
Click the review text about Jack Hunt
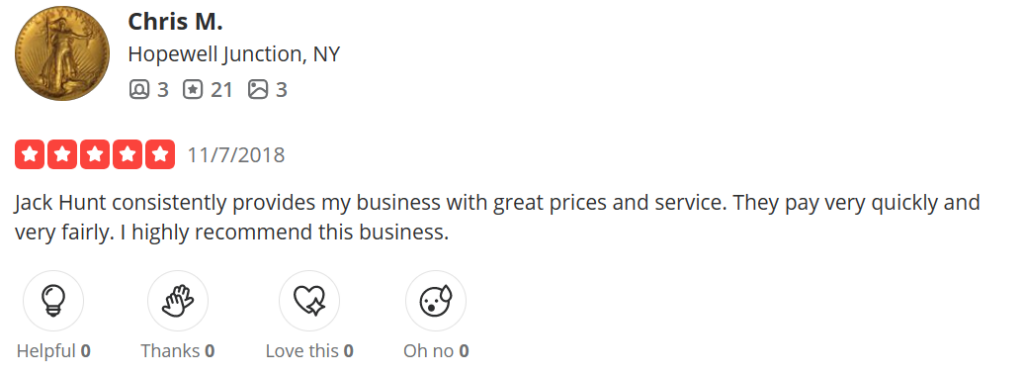[x=497, y=218]
